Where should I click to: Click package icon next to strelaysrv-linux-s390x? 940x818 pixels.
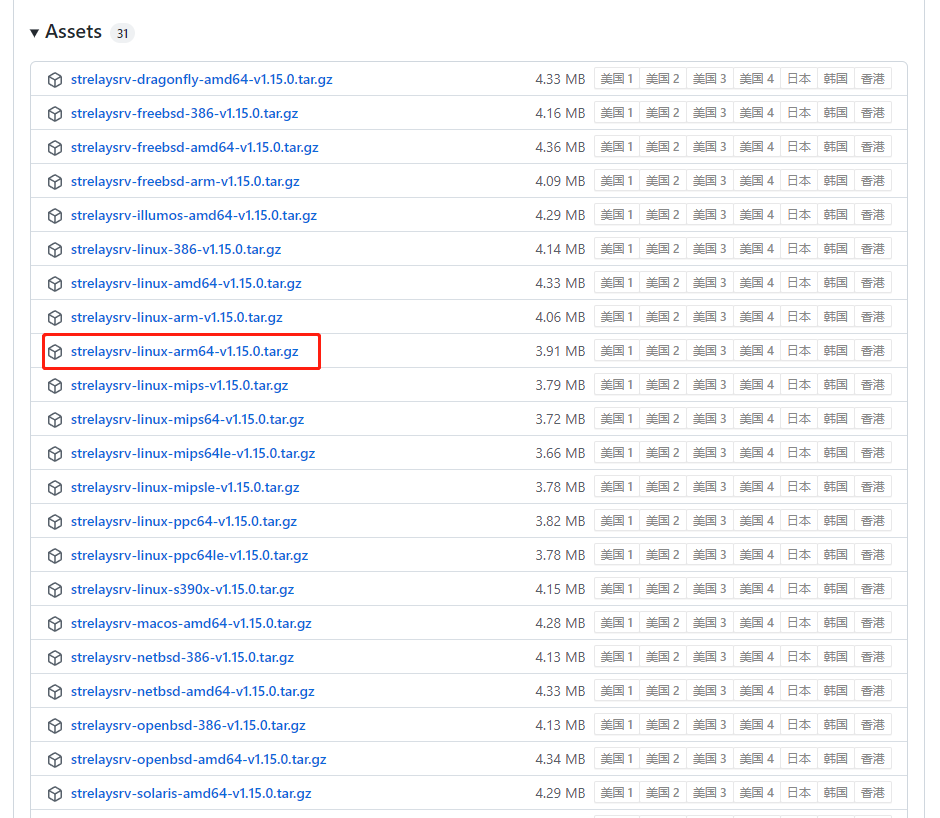point(55,590)
